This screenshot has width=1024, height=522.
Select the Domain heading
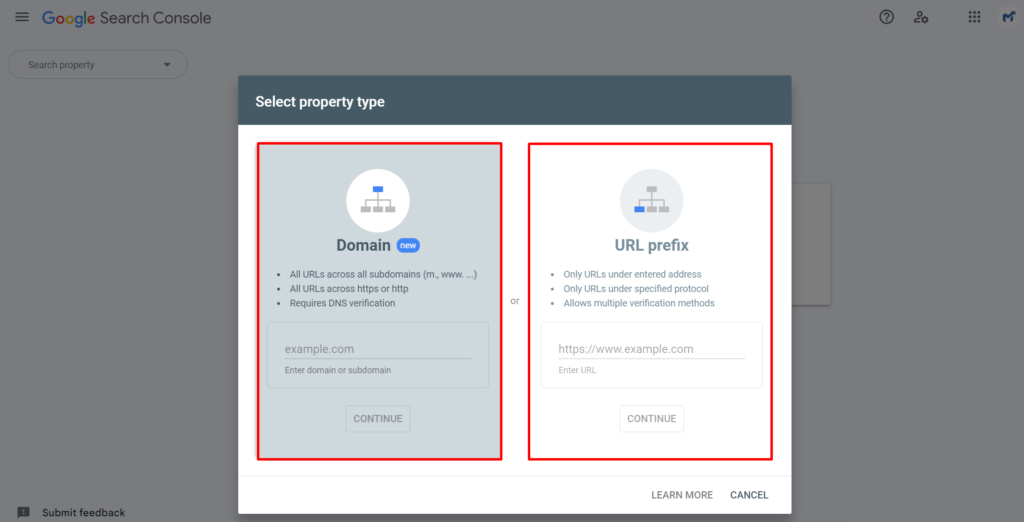364,246
